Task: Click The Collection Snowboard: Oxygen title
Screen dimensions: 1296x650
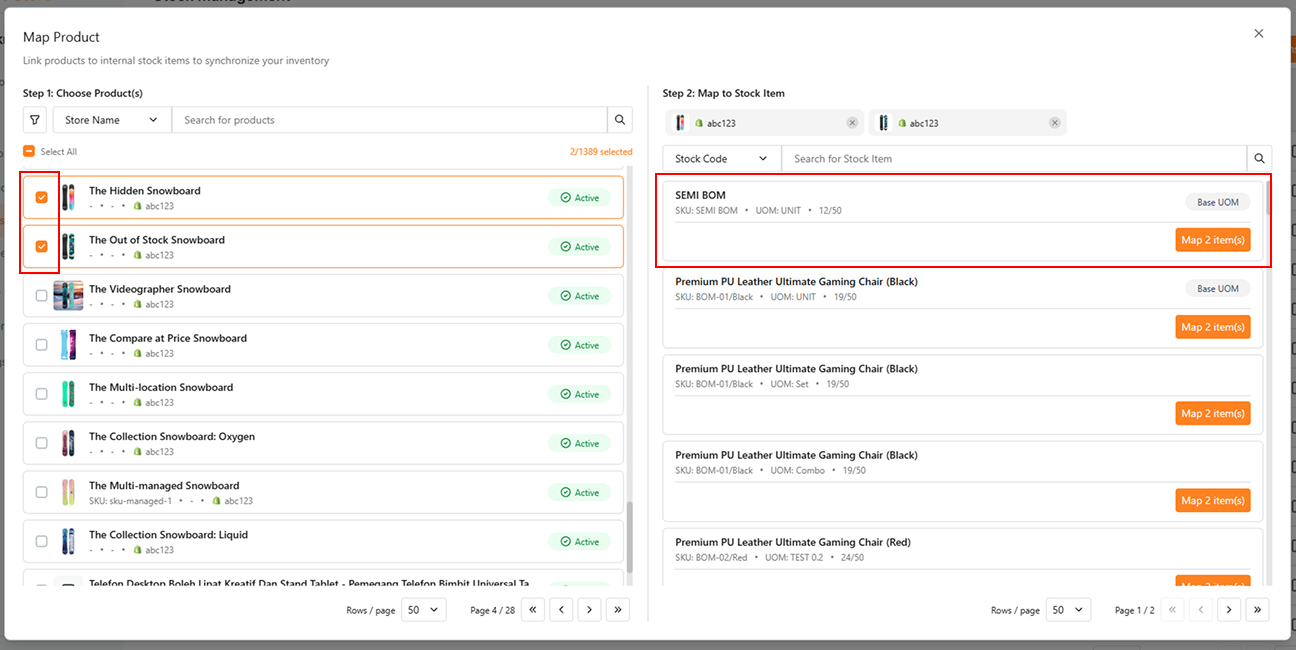Action: (172, 436)
